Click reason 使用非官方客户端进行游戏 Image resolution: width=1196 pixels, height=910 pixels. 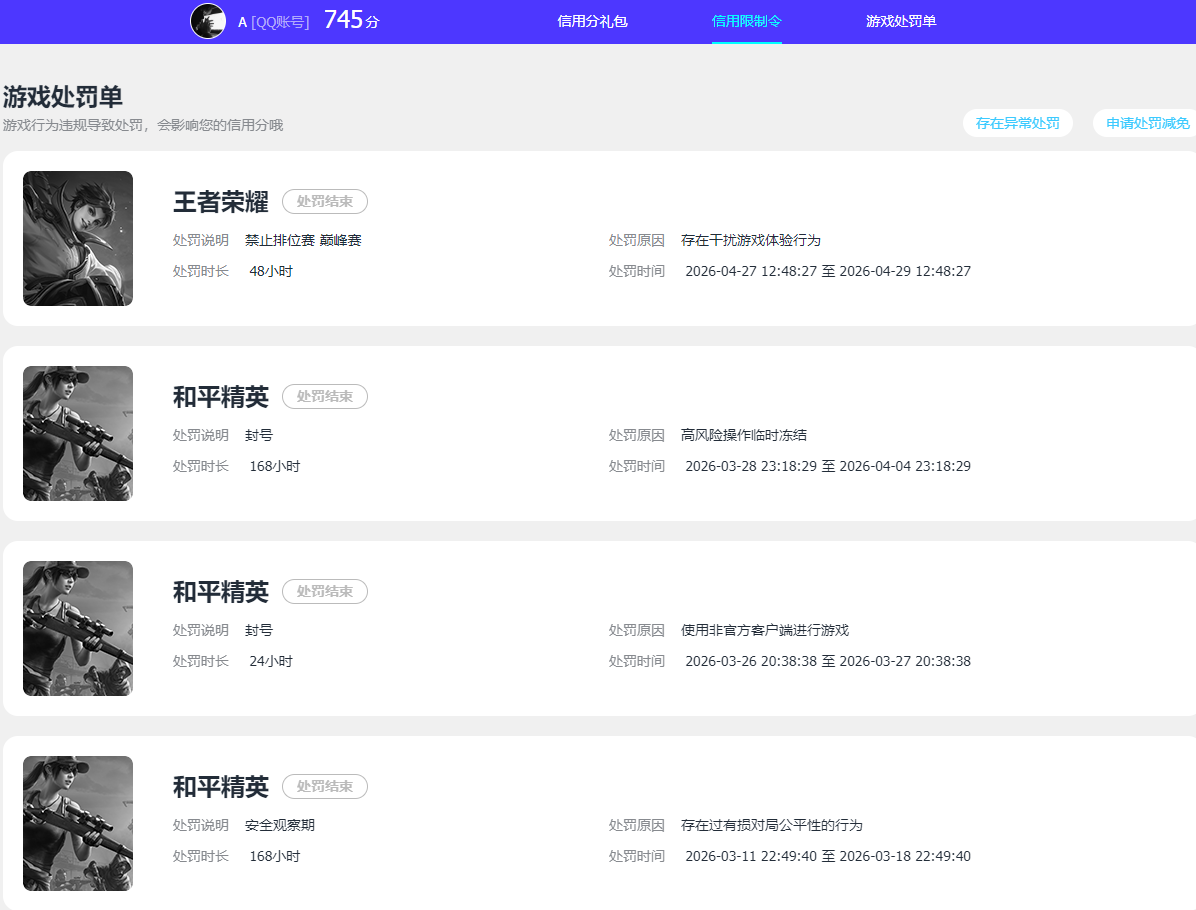pyautogui.click(x=764, y=630)
